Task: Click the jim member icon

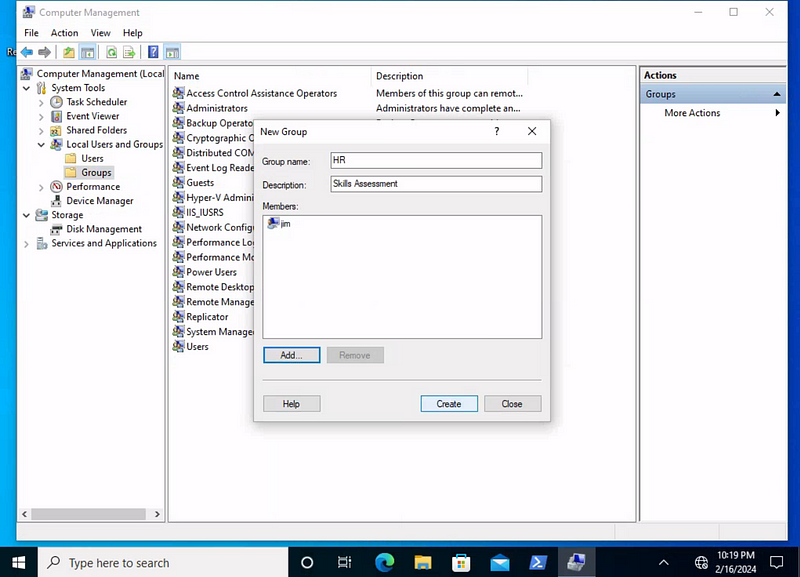Action: point(273,223)
